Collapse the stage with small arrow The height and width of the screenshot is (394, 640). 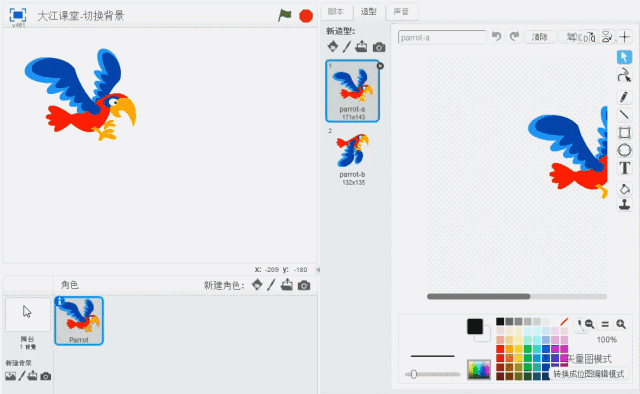pos(318,270)
